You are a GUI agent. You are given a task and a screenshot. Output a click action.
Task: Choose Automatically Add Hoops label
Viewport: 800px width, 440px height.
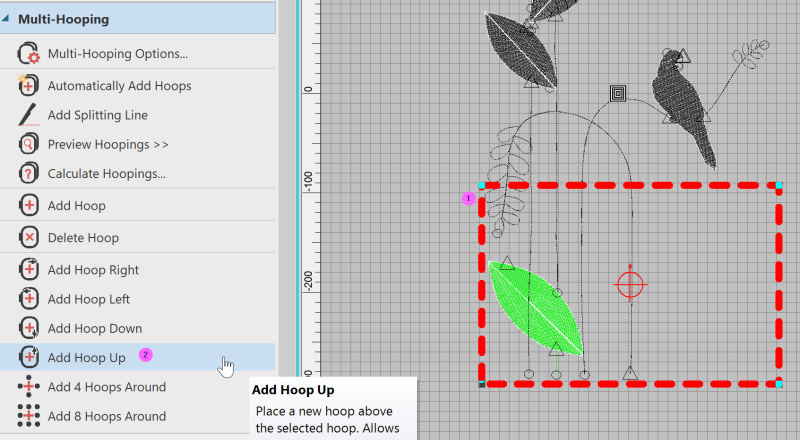pos(119,86)
